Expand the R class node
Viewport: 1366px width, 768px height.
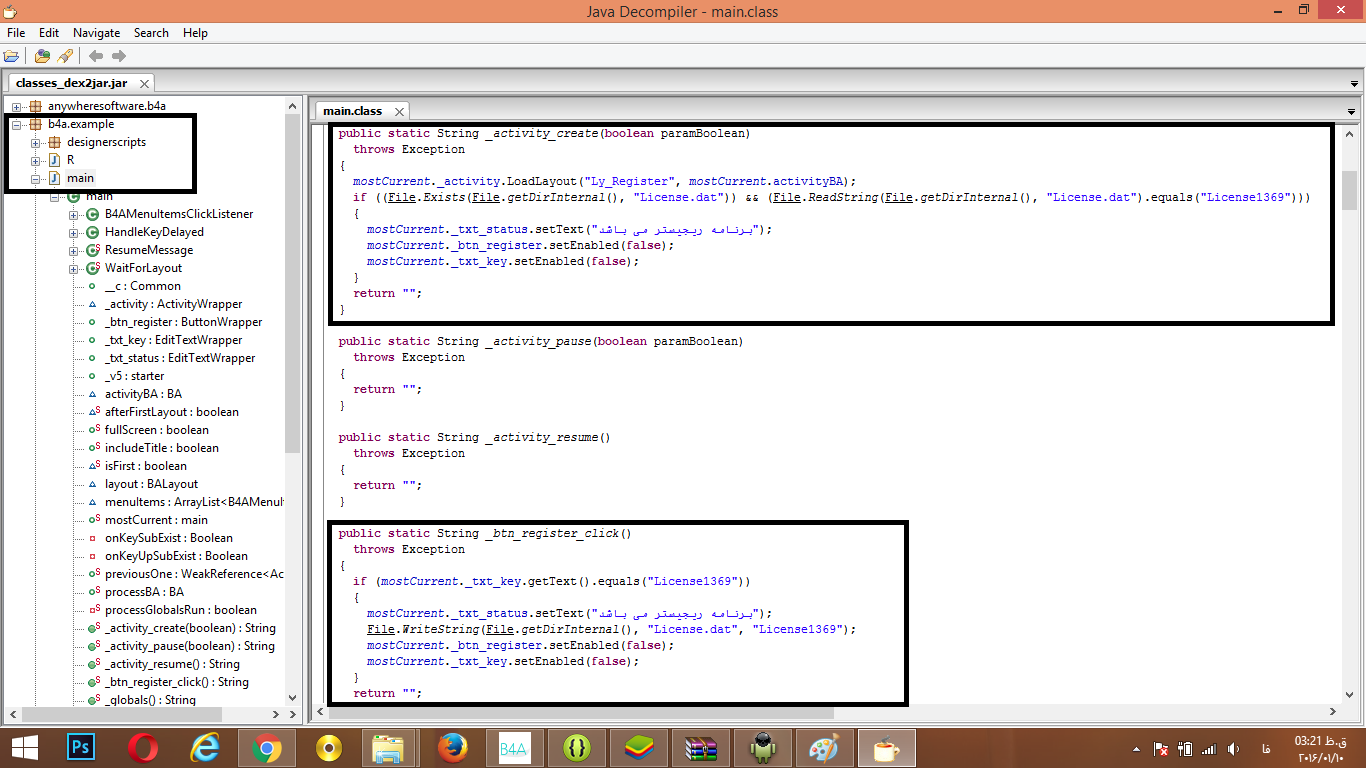(36, 160)
